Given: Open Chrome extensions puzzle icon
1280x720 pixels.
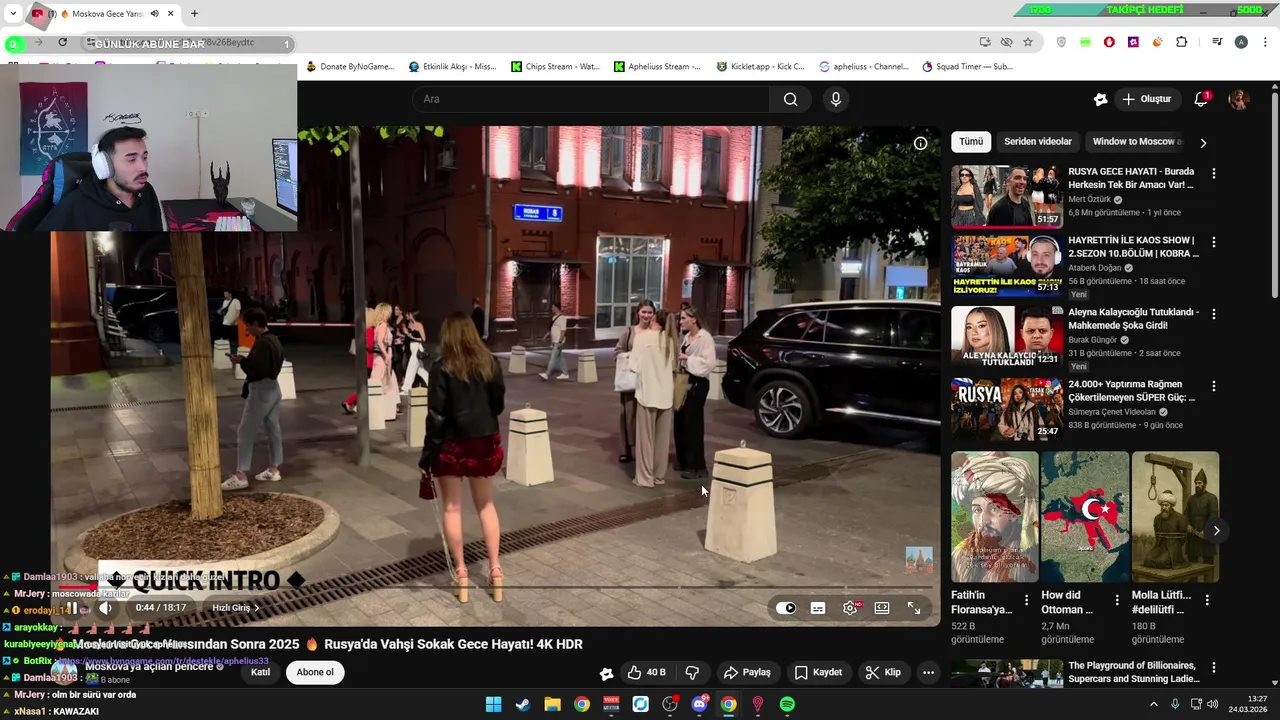Looking at the screenshot, I should [1181, 42].
